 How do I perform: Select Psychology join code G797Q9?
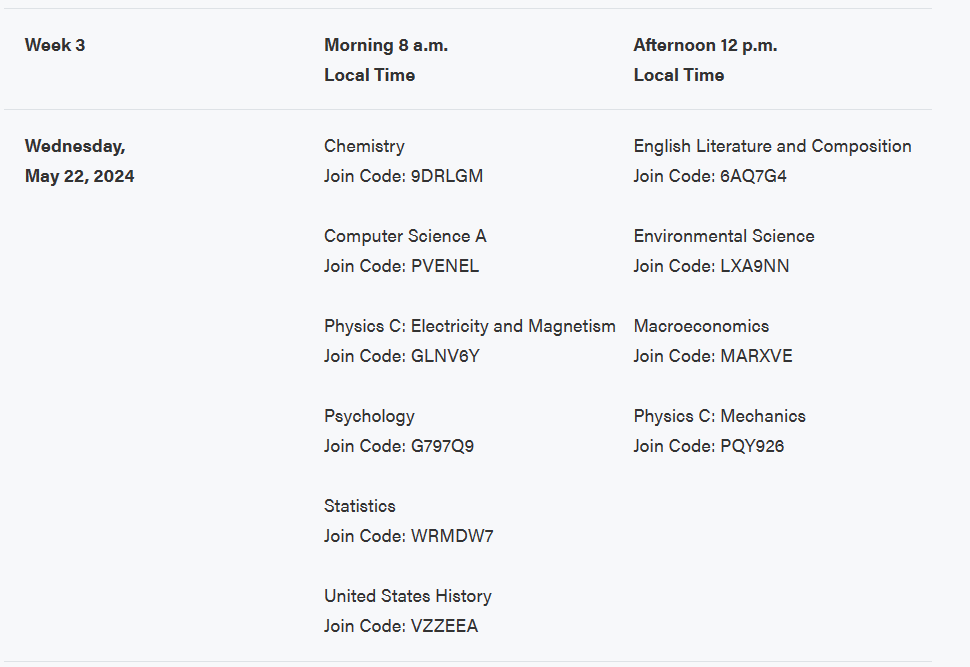pyautogui.click(x=442, y=446)
